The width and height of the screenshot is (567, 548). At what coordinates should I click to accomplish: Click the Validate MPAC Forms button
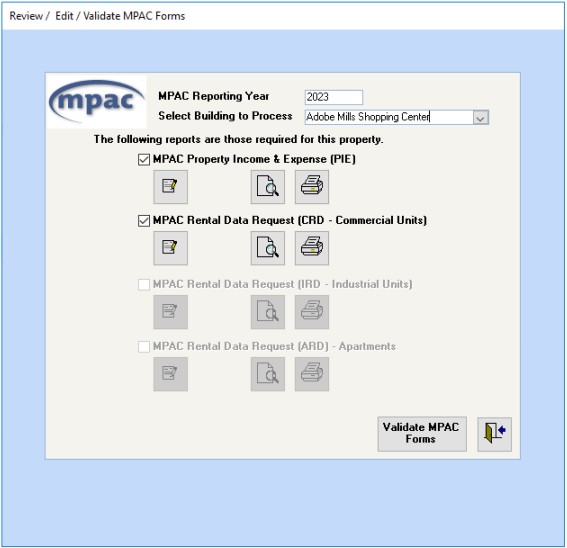coord(422,434)
